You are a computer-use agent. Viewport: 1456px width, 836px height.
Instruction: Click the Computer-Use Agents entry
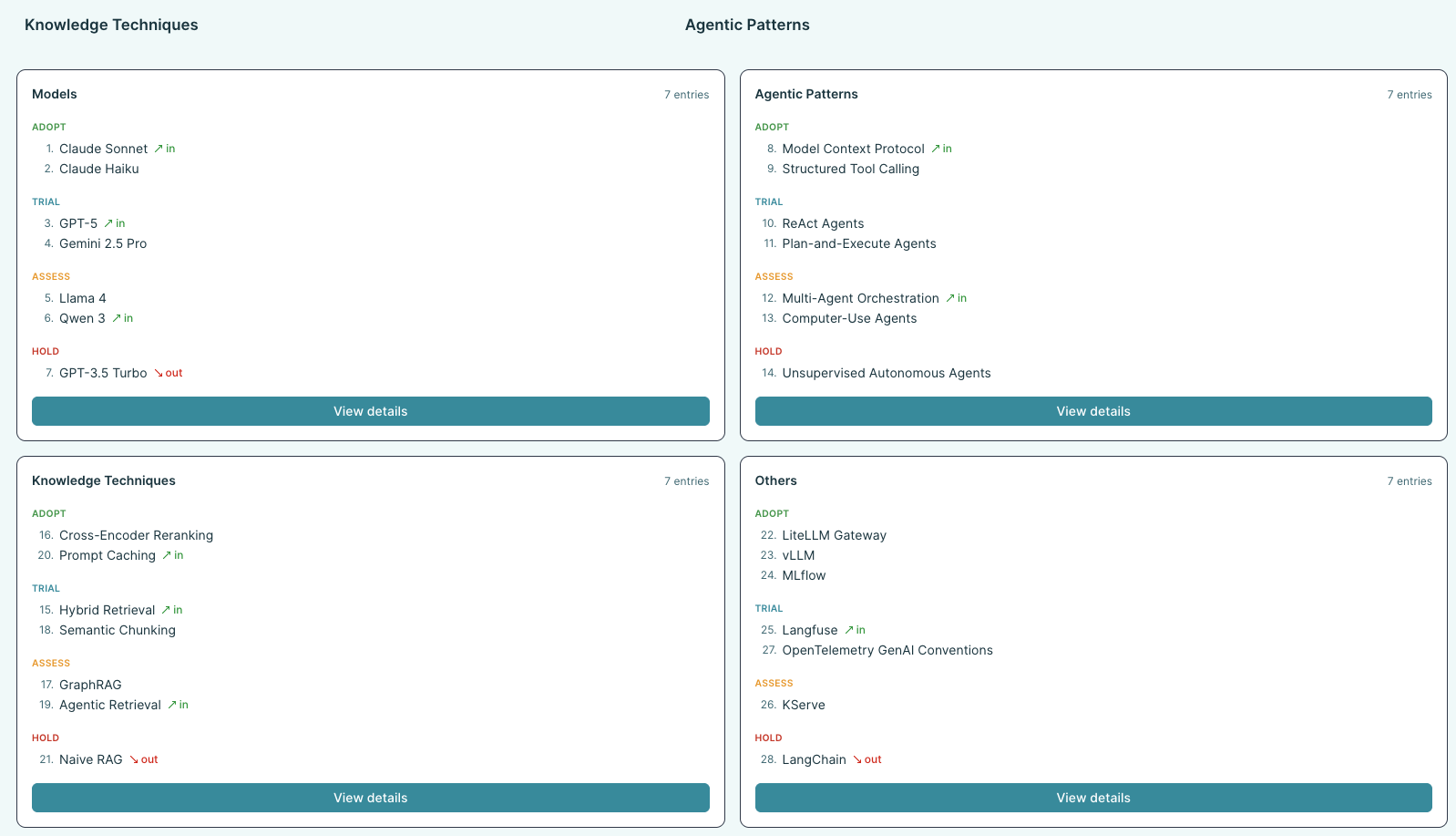850,318
